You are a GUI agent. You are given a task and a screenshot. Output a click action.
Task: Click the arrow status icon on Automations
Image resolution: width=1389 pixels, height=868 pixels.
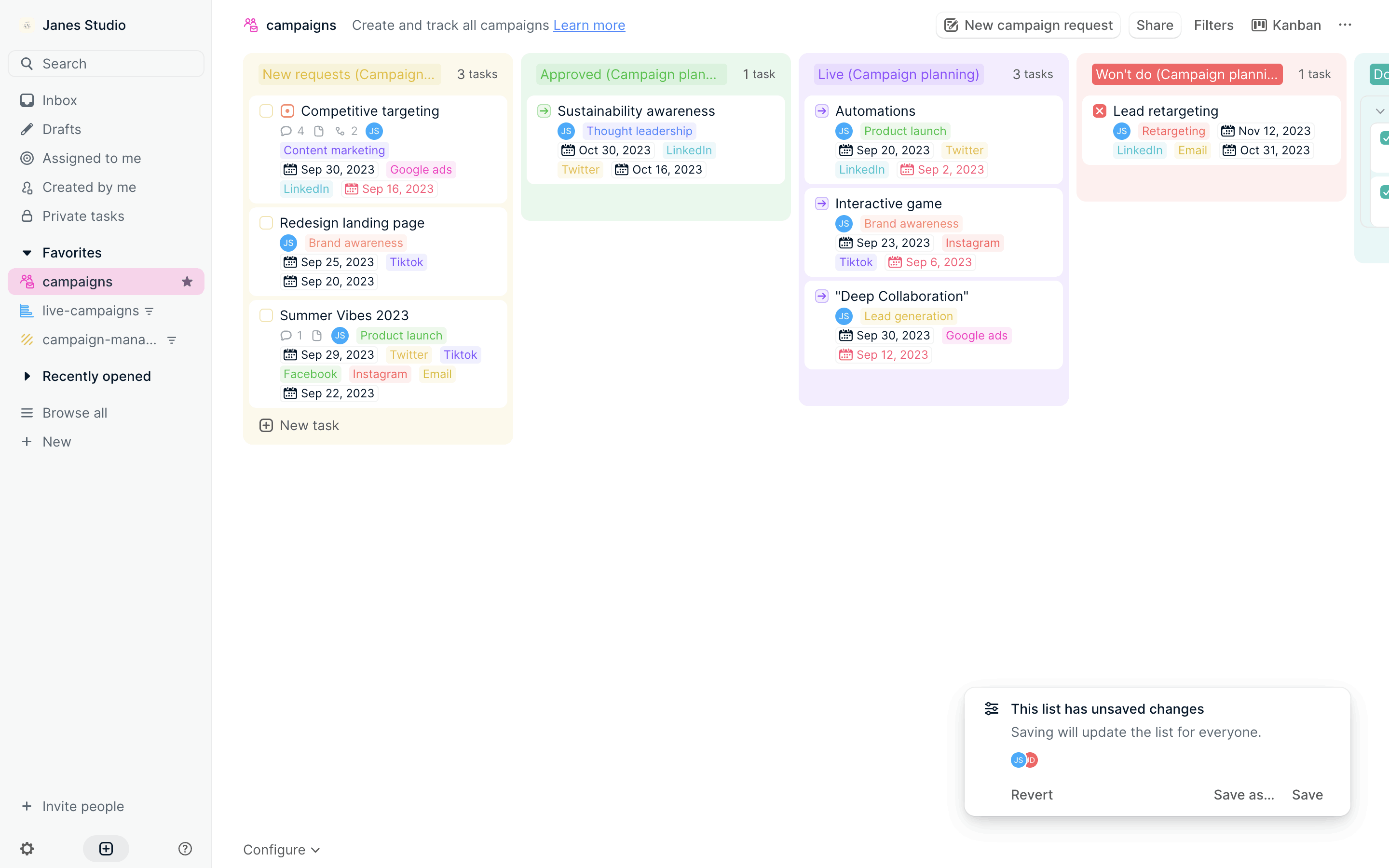(821, 111)
